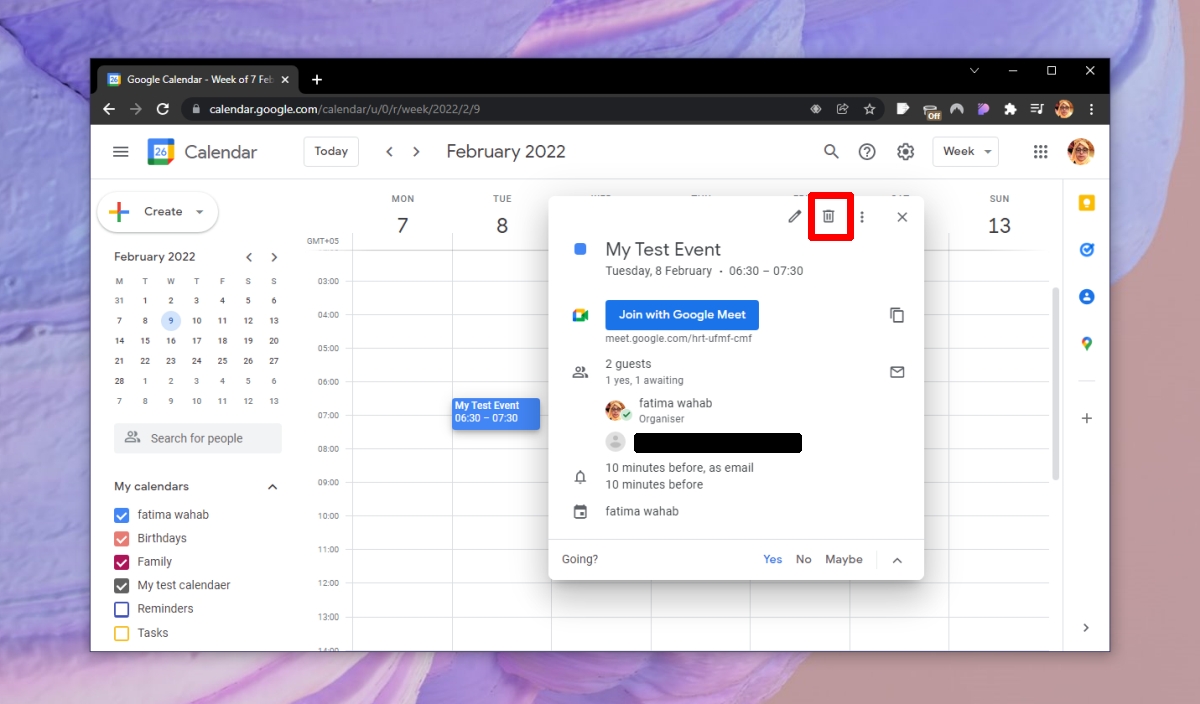The image size is (1200, 704).
Task: Open Google Keep in side panel
Action: (1086, 203)
